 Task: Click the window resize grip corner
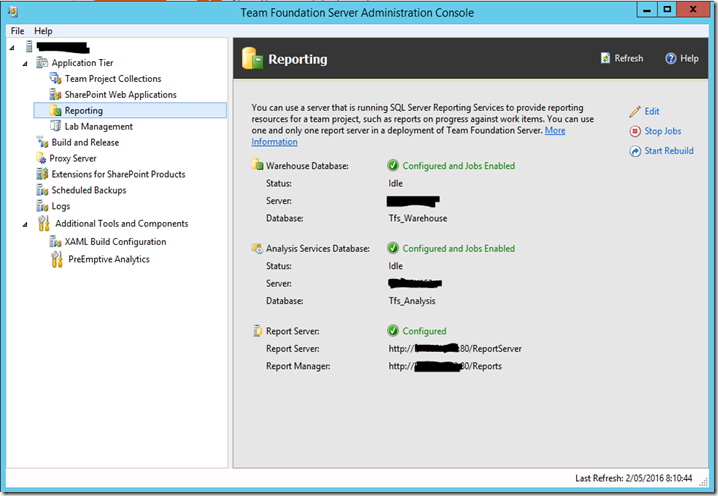(703, 481)
